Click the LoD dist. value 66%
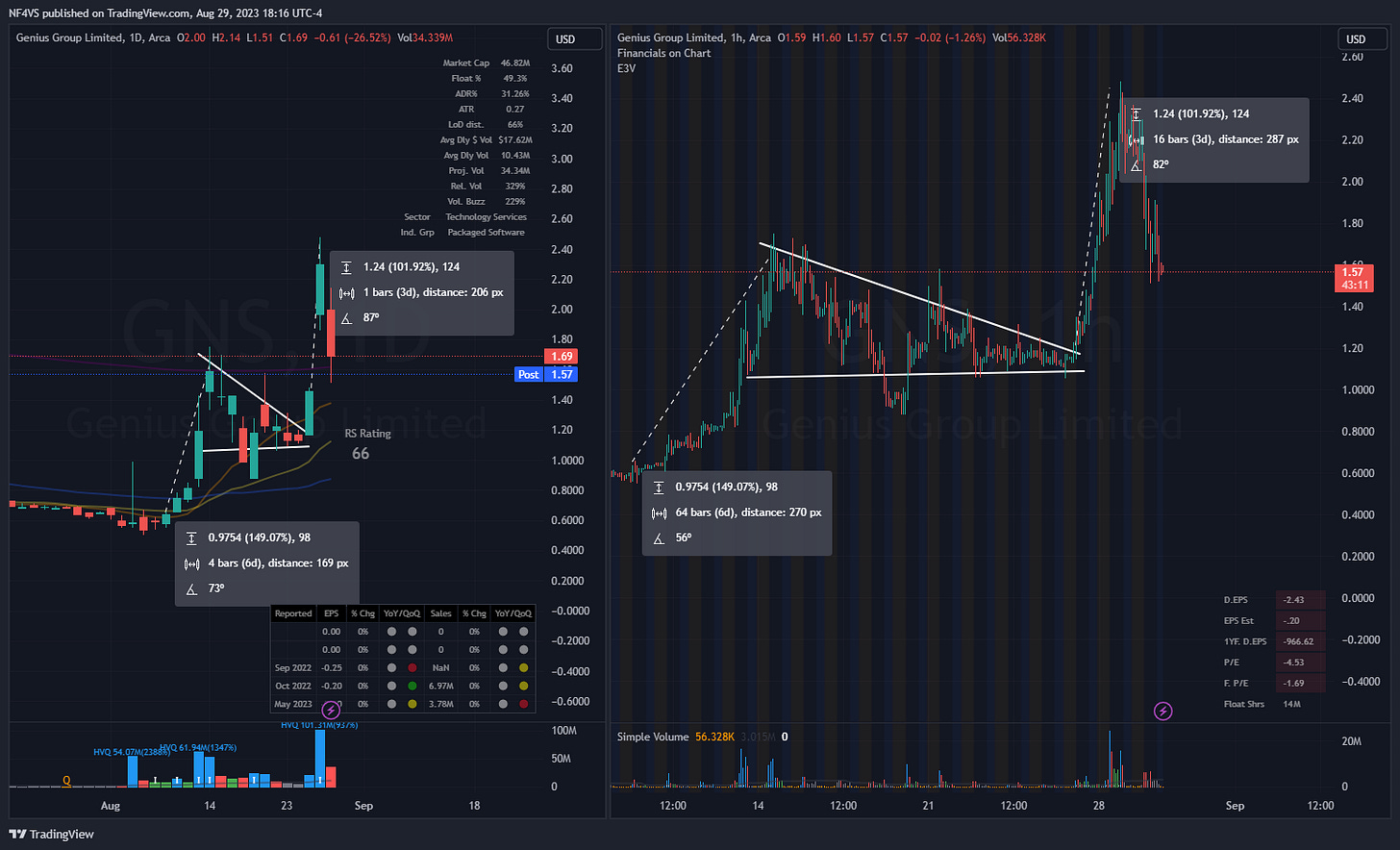This screenshot has height=850, width=1400. pyautogui.click(x=515, y=124)
